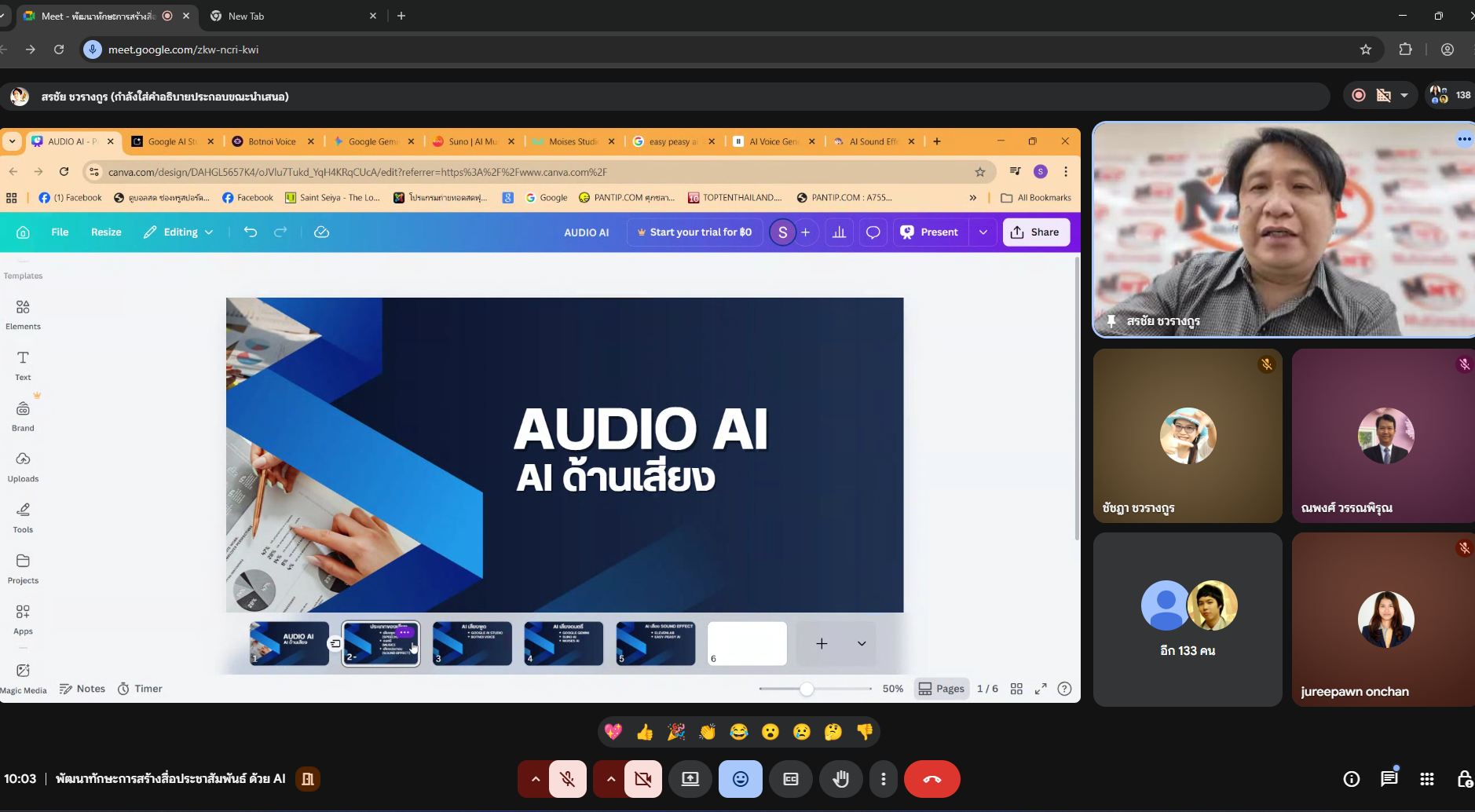
Task: Bookmark this page with star icon
Action: tap(1366, 49)
